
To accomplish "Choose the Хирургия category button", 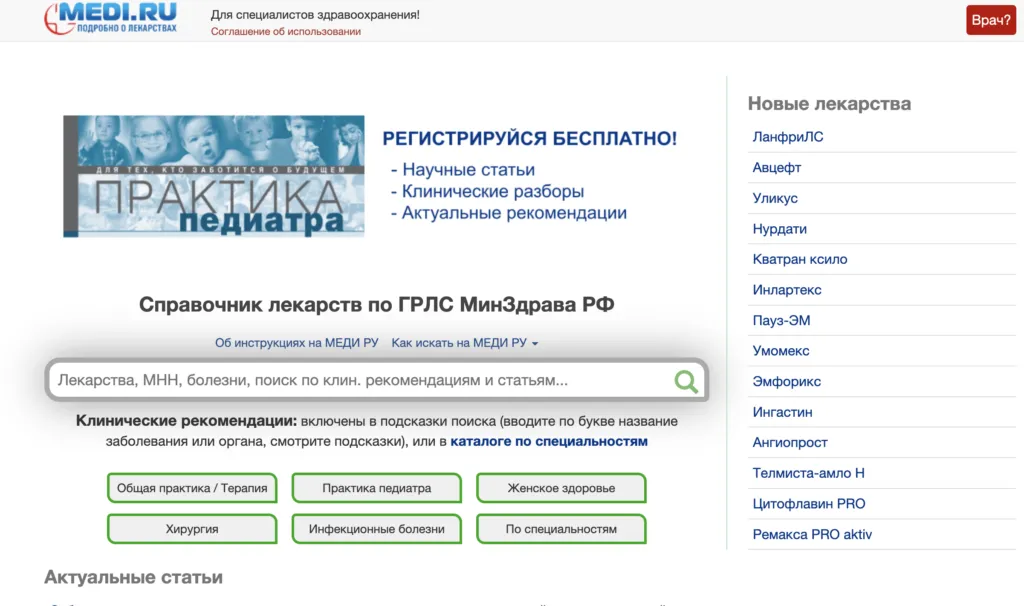I will (x=192, y=529).
